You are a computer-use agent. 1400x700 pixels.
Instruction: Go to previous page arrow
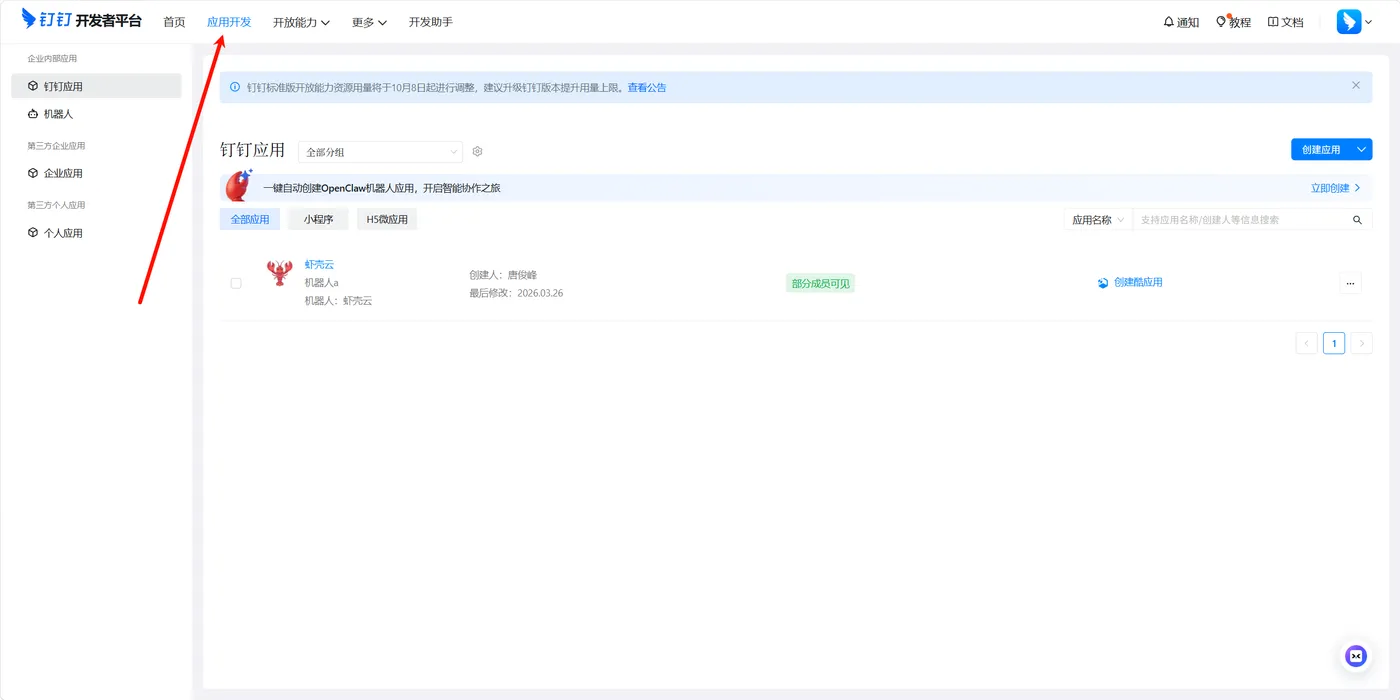(1306, 343)
